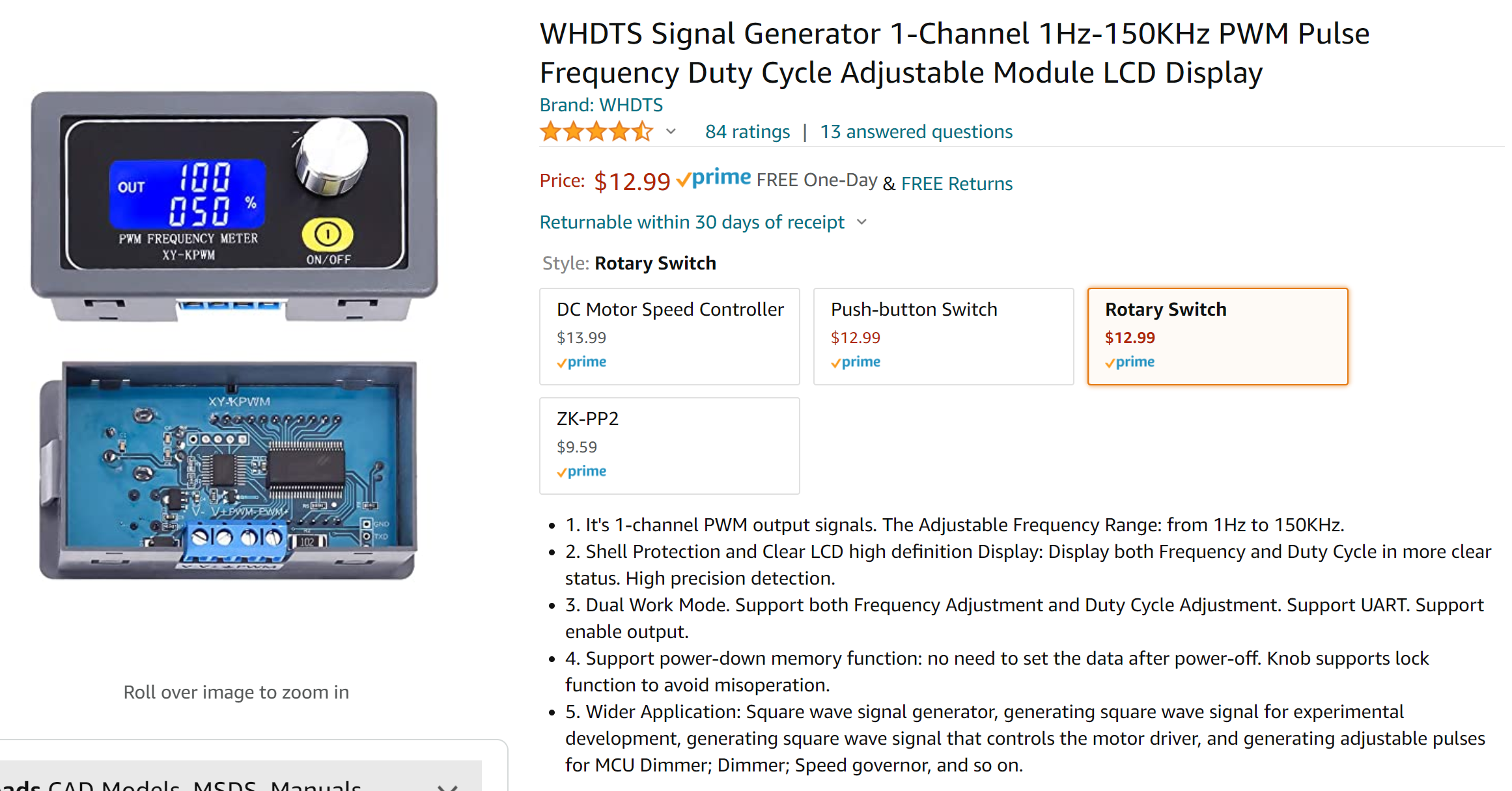The height and width of the screenshot is (791, 1512).
Task: Select the ZK-PP2 style option
Action: point(669,445)
